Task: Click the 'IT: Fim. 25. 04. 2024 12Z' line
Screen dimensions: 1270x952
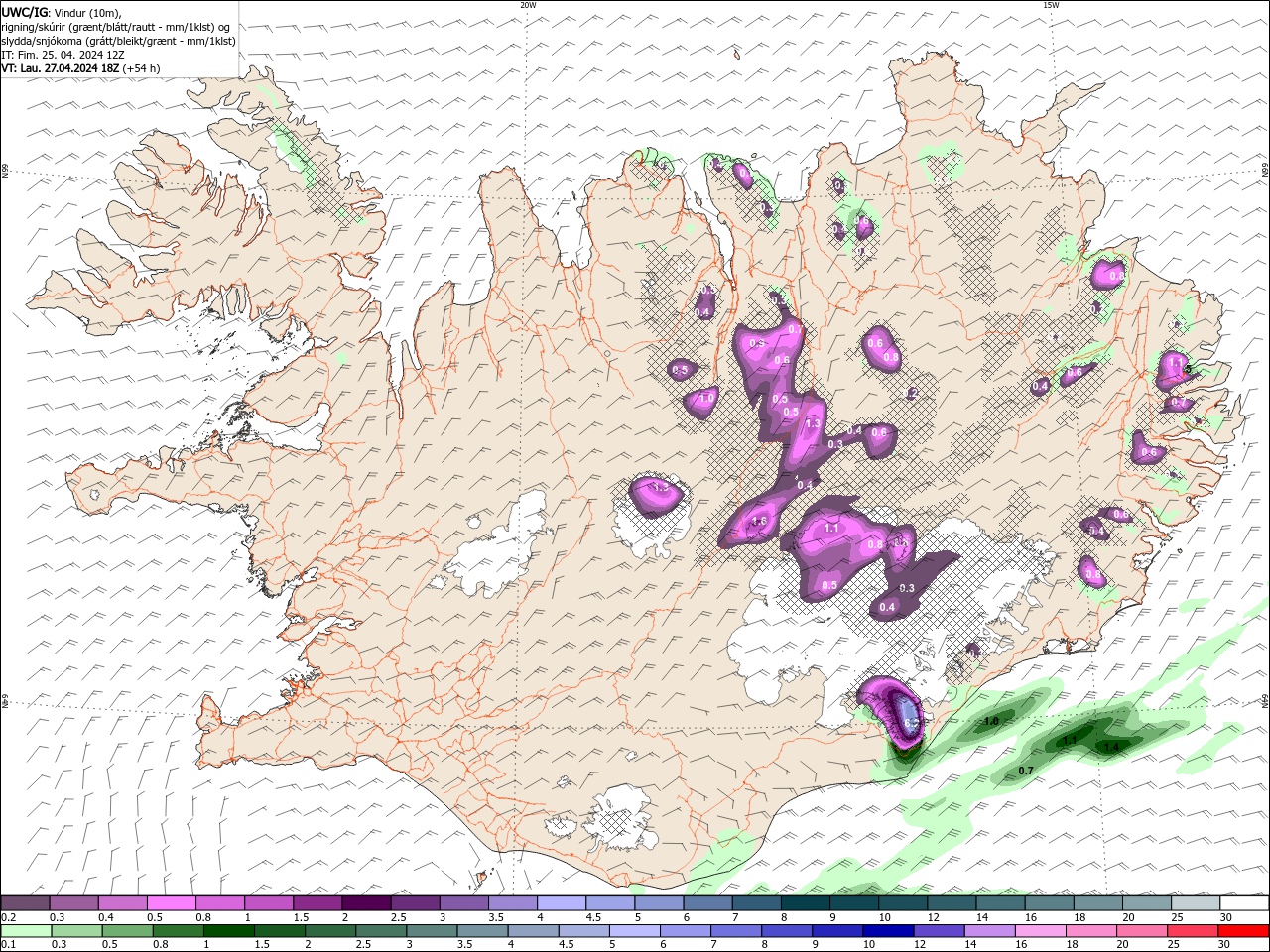Action: (63, 55)
